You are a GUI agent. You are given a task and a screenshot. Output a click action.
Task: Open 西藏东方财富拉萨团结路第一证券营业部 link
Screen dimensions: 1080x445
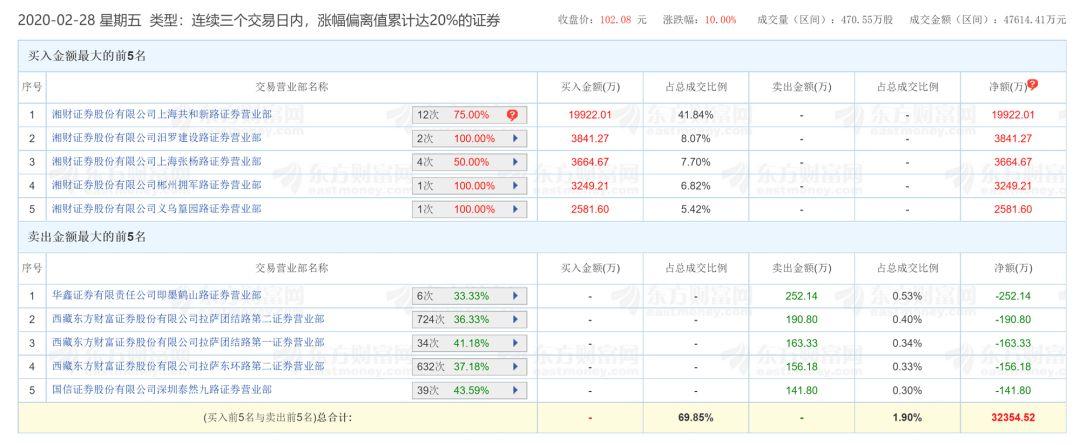189,342
